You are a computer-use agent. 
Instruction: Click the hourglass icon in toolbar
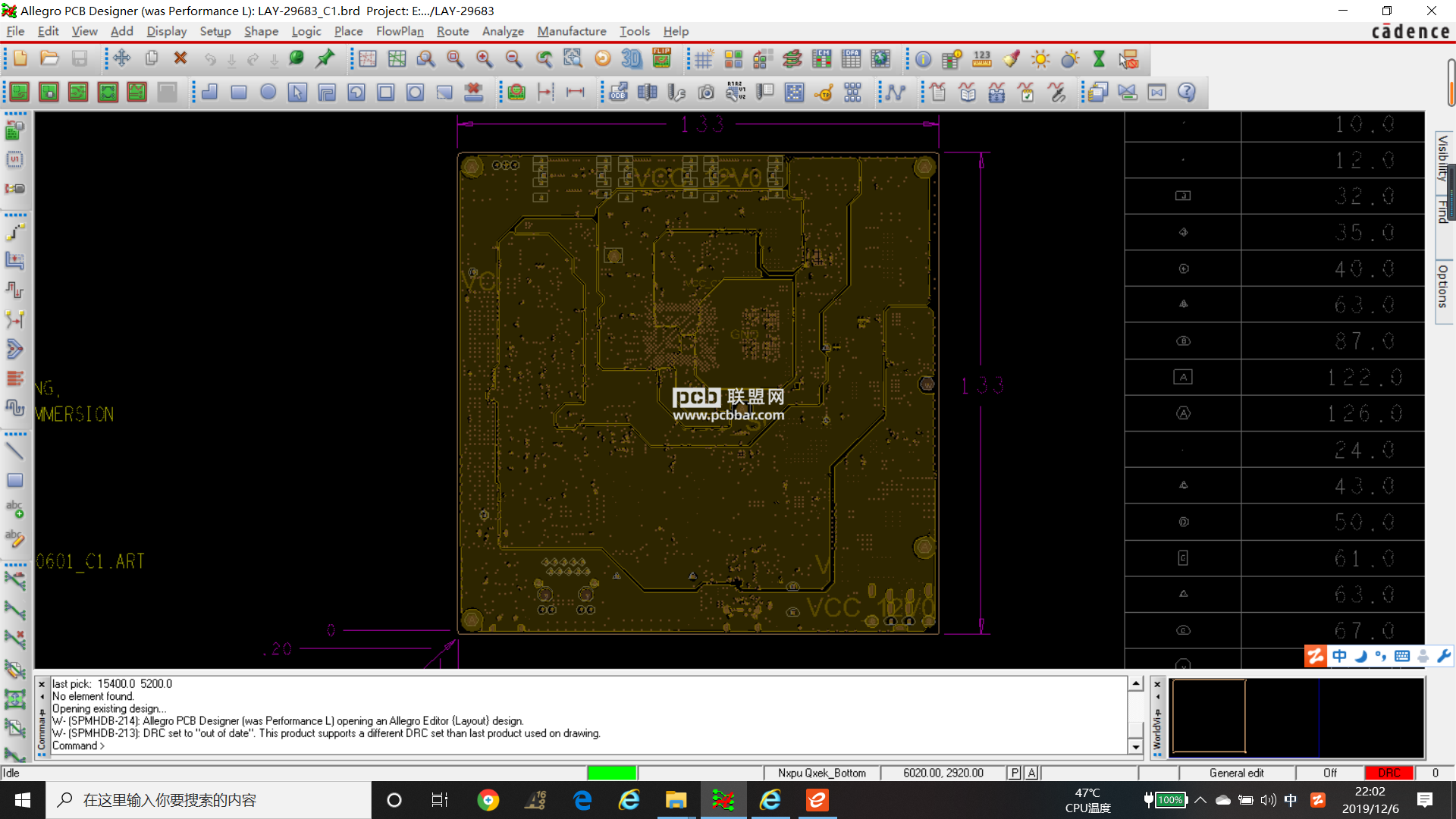pos(1099,58)
